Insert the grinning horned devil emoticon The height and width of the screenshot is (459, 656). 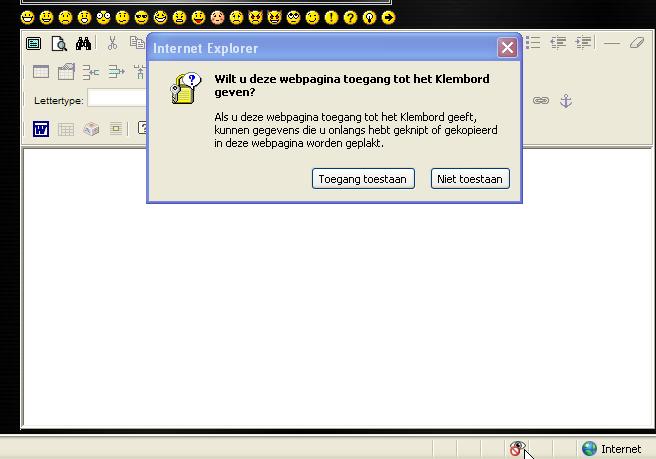pyautogui.click(x=274, y=18)
